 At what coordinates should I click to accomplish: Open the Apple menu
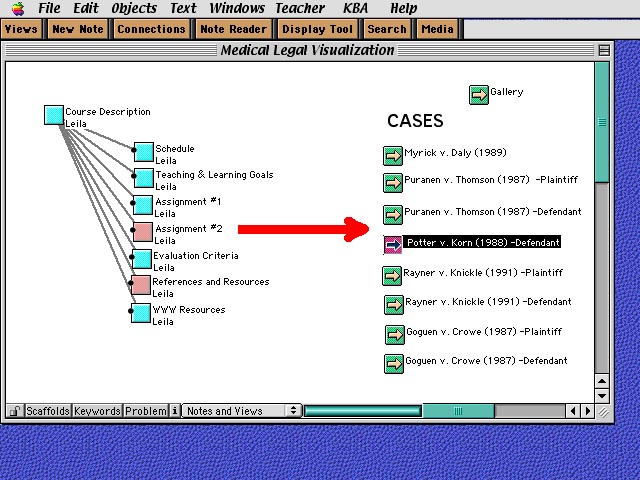click(18, 9)
